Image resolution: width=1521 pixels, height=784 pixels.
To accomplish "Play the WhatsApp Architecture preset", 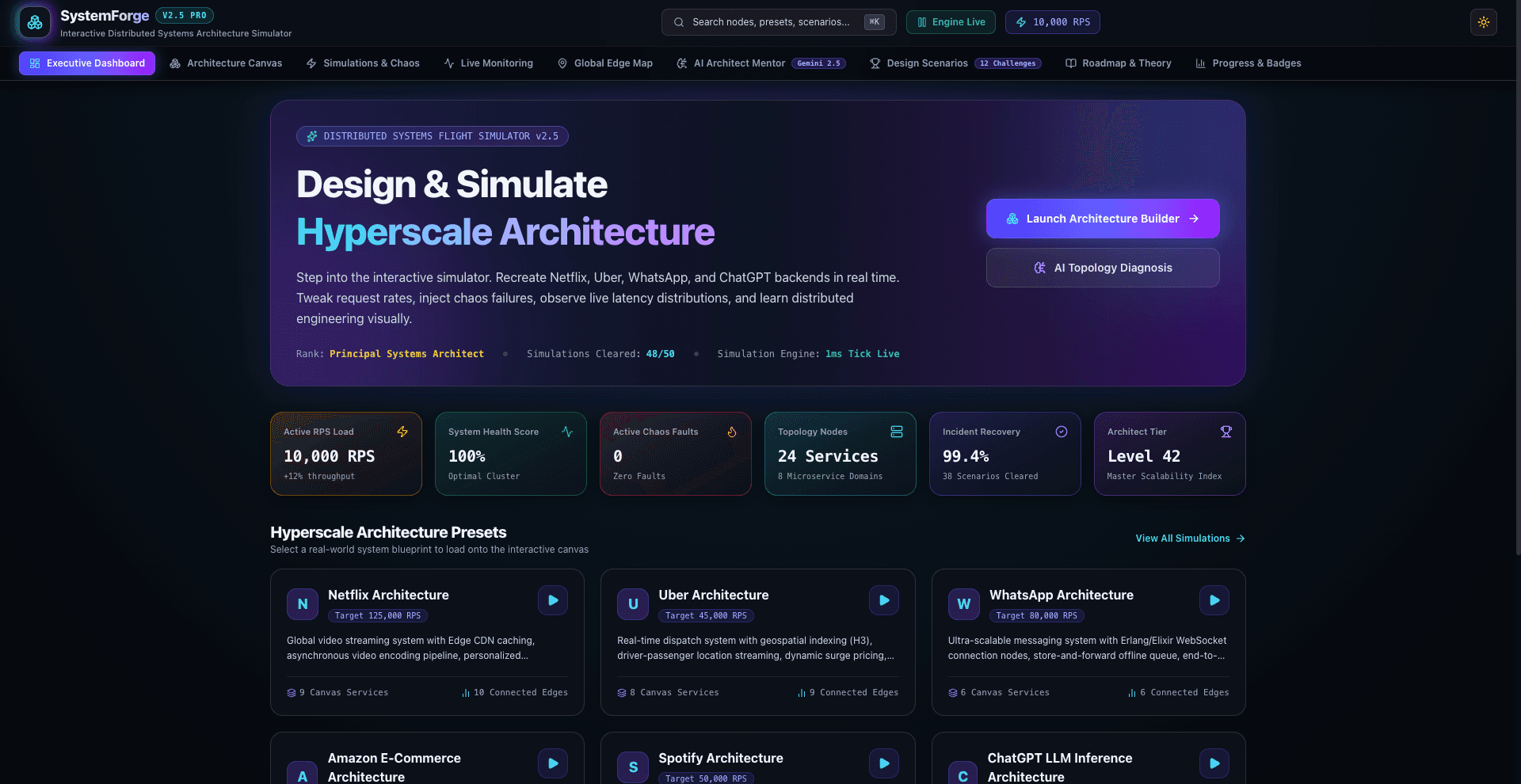I will pyautogui.click(x=1214, y=600).
